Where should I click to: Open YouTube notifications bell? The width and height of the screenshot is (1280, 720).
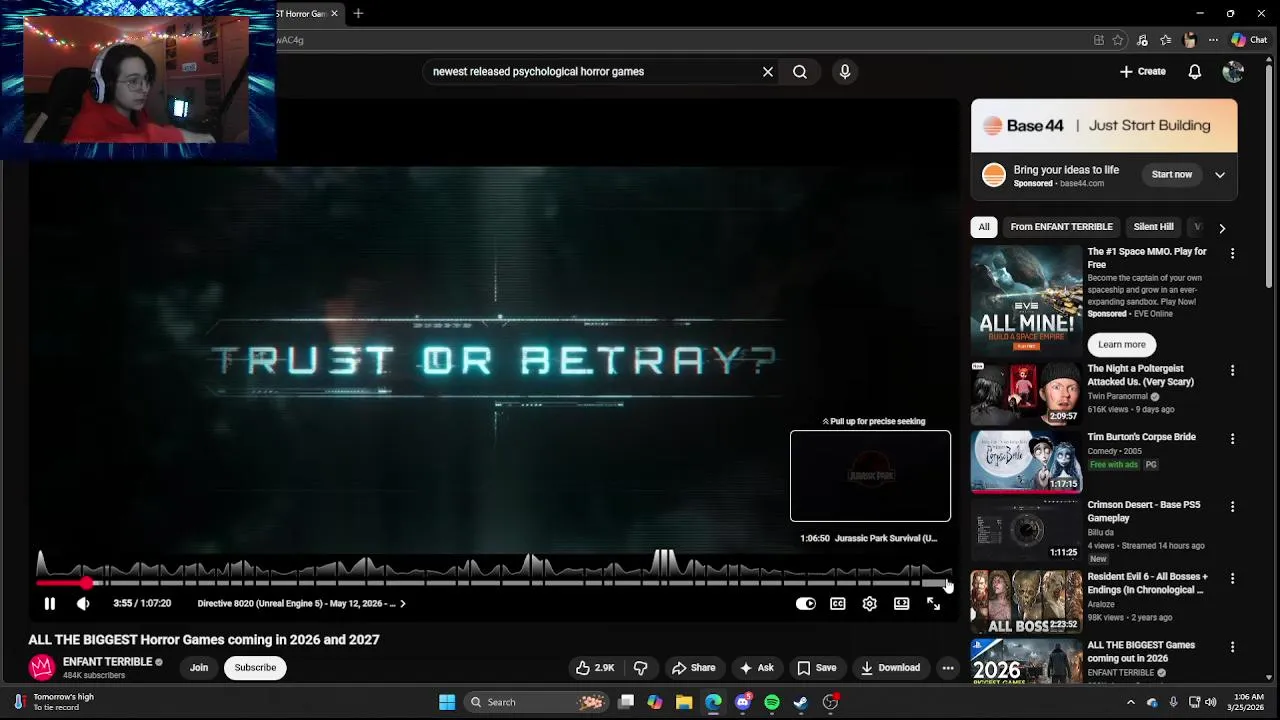point(1194,72)
